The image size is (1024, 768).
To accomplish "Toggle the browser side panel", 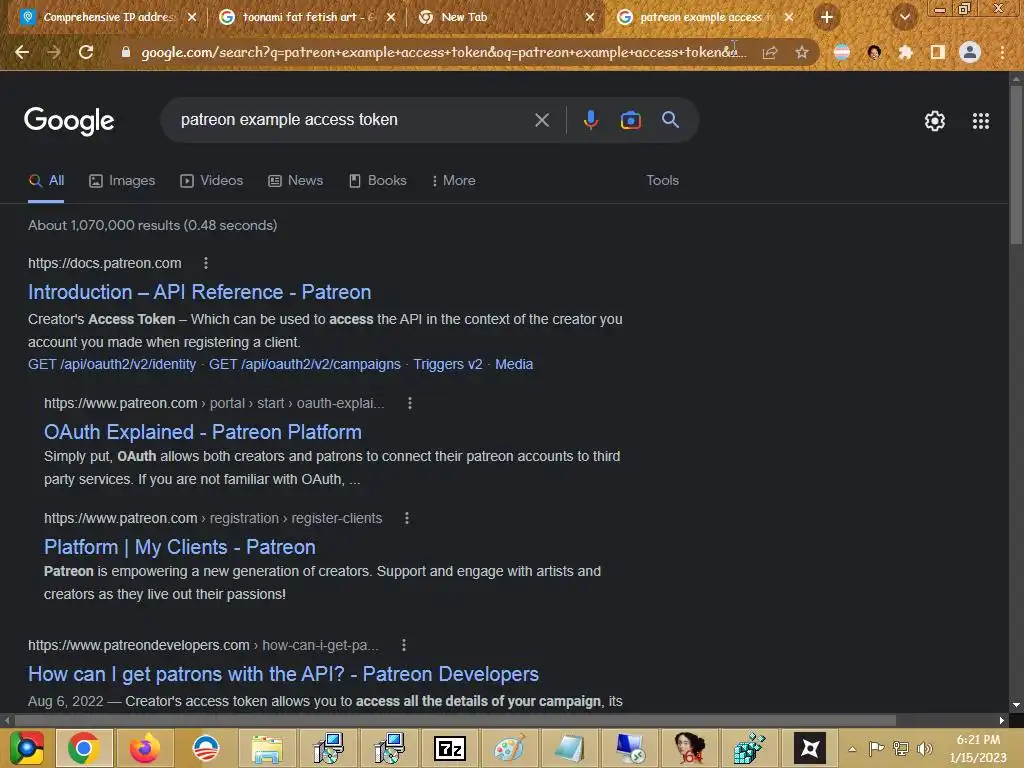I will tap(938, 52).
